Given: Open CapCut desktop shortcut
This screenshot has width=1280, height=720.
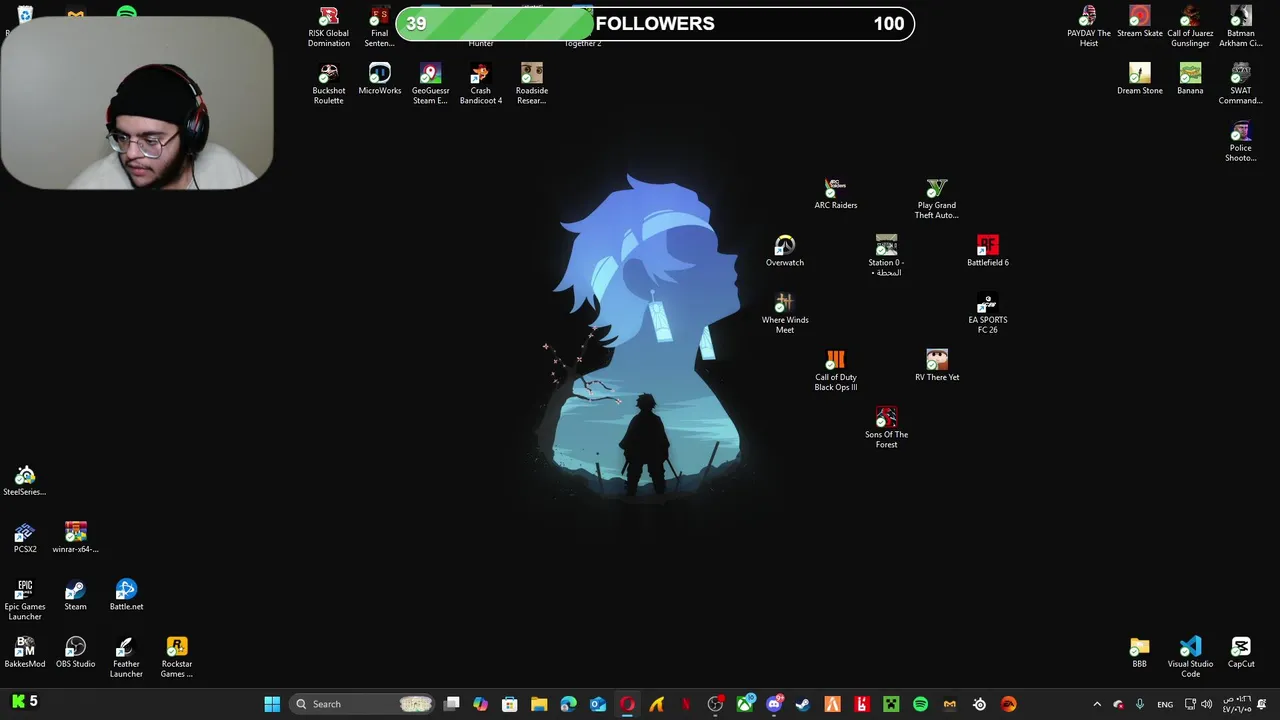Looking at the screenshot, I should 1240,652.
